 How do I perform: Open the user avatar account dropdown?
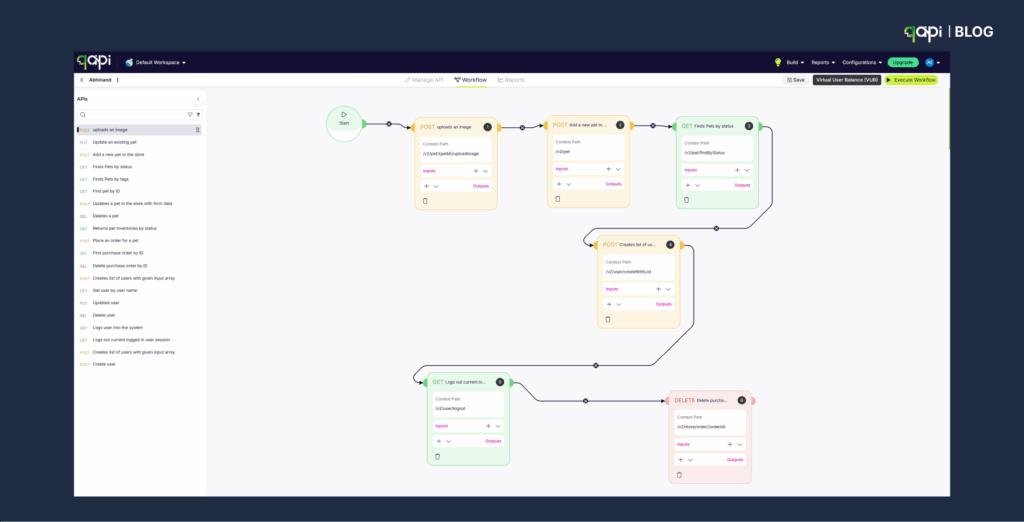pyautogui.click(x=933, y=63)
